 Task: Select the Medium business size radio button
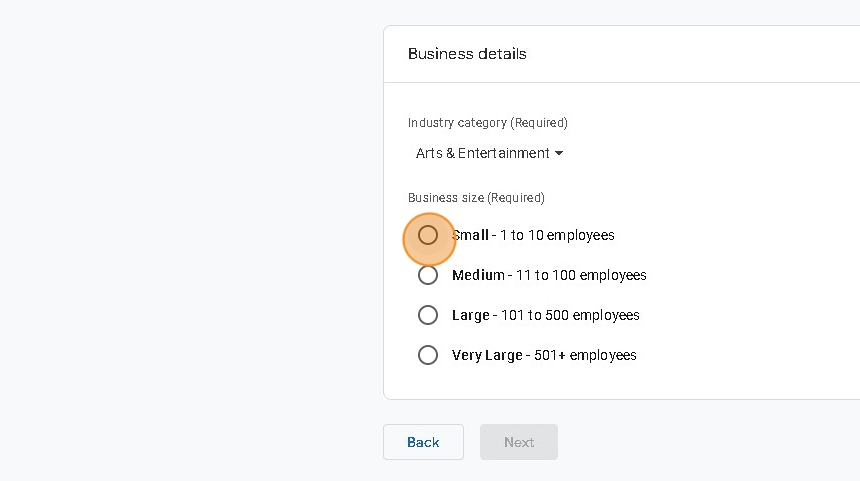pyautogui.click(x=428, y=275)
